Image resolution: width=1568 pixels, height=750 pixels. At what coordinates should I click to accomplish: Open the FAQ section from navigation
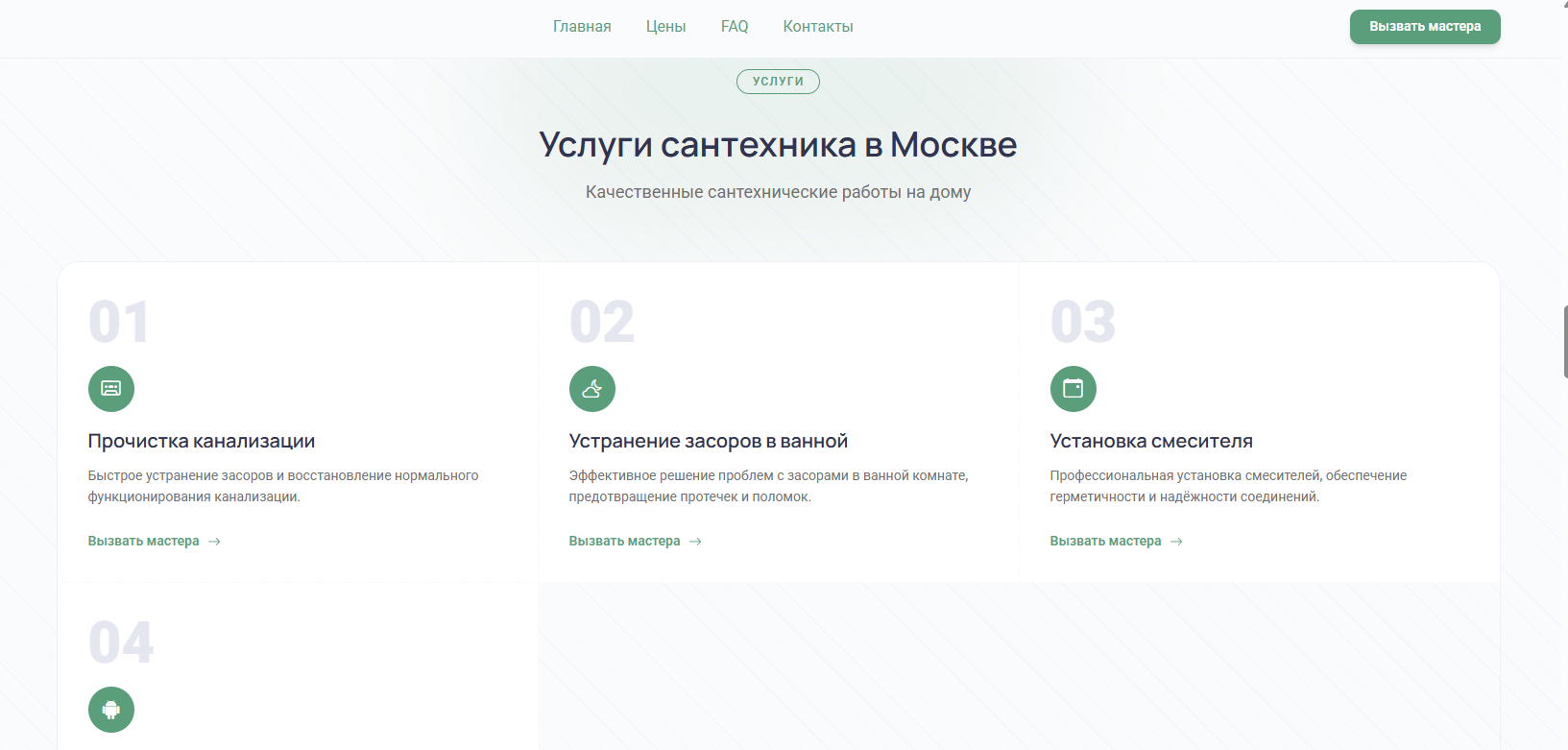(x=735, y=27)
